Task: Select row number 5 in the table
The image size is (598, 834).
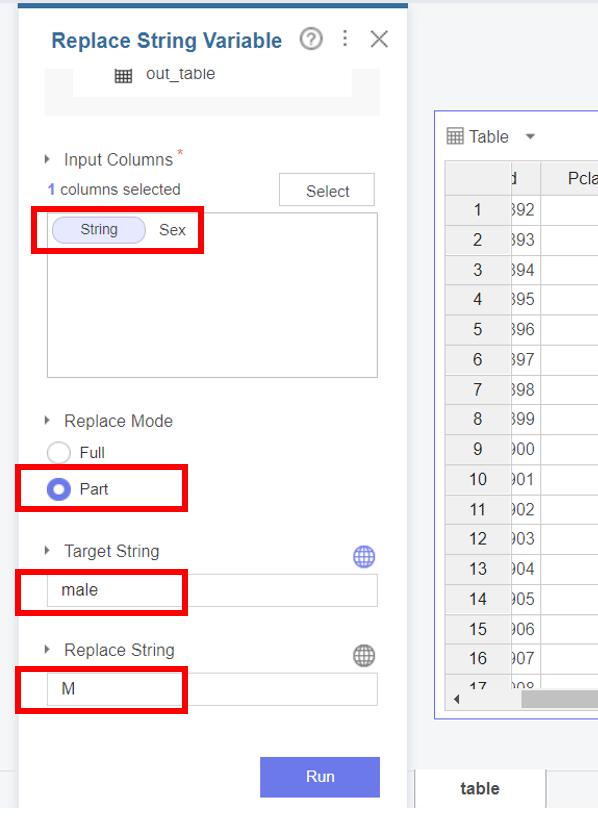Action: coord(478,329)
